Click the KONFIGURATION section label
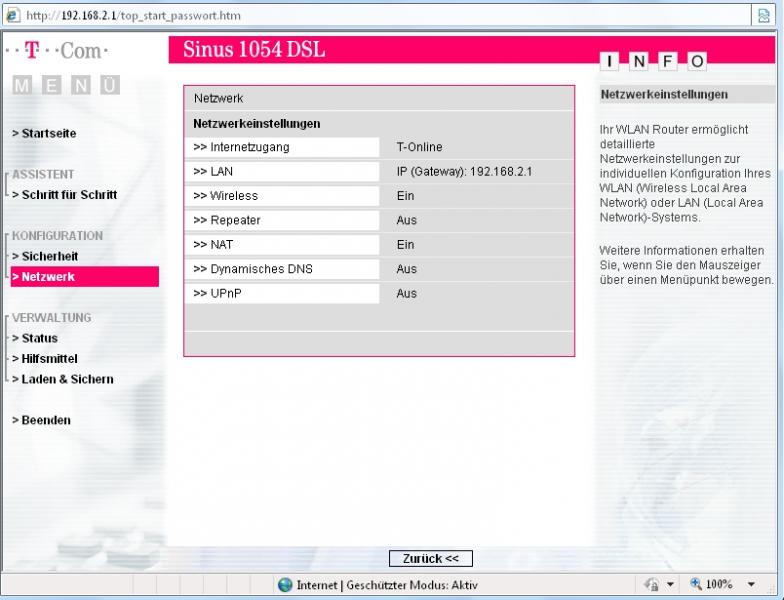The height and width of the screenshot is (600, 784). click(x=58, y=236)
